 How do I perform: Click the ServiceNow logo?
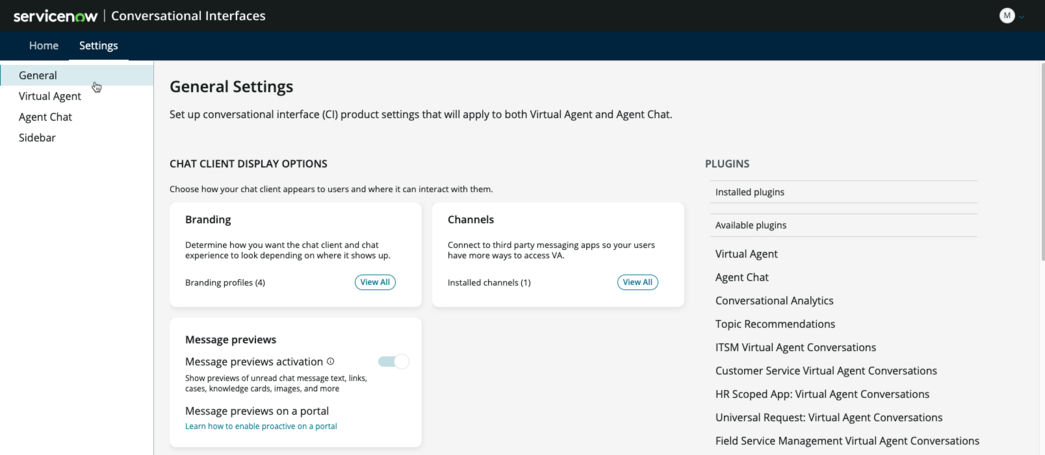[56, 16]
